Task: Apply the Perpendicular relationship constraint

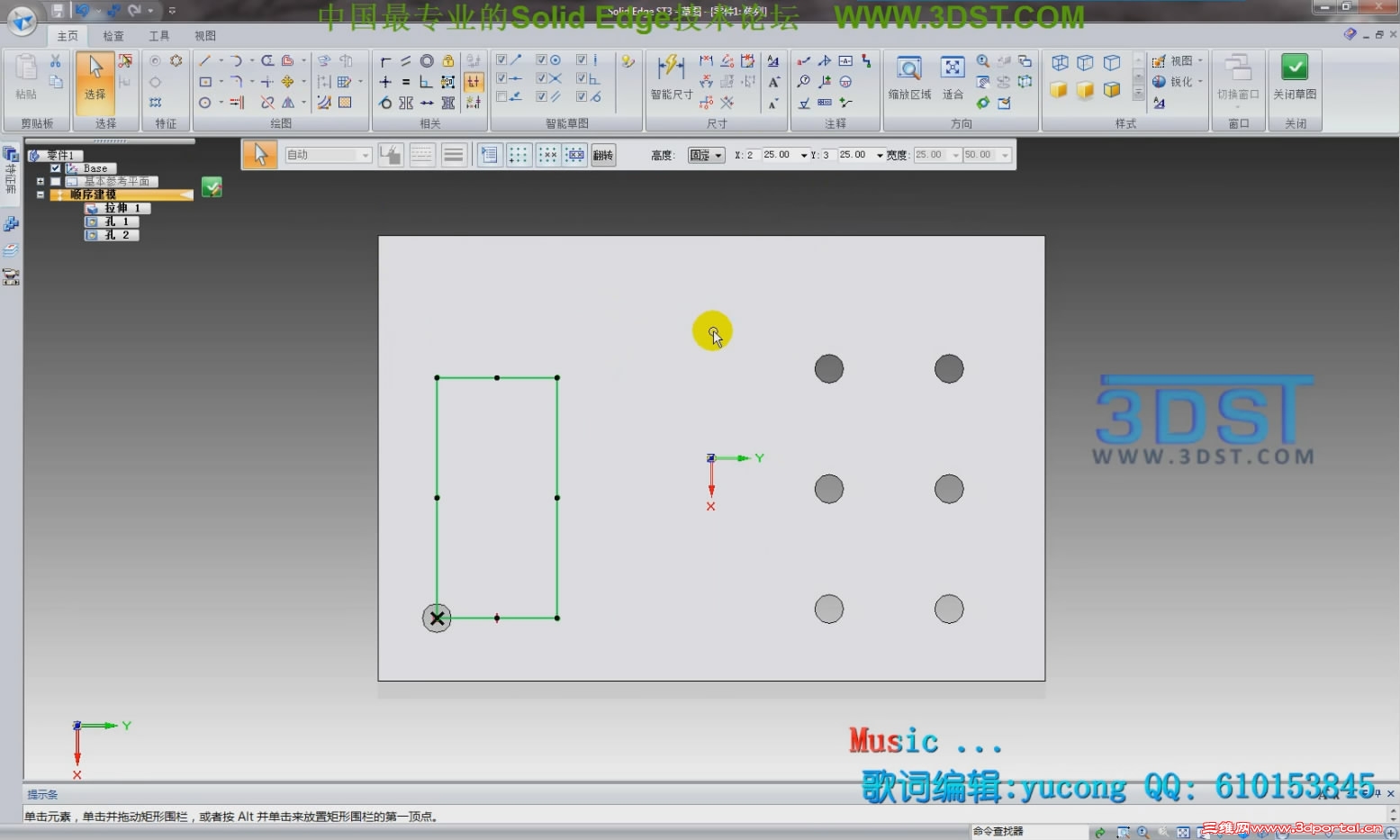Action: [427, 82]
